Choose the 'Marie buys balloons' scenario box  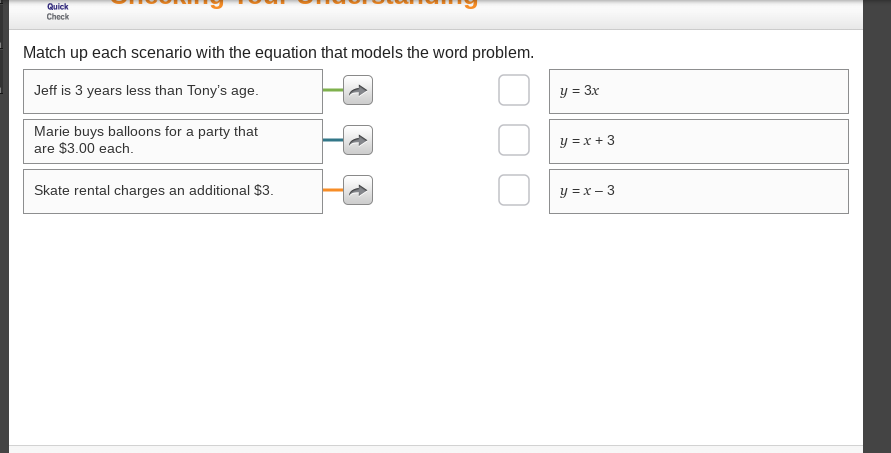click(173, 142)
